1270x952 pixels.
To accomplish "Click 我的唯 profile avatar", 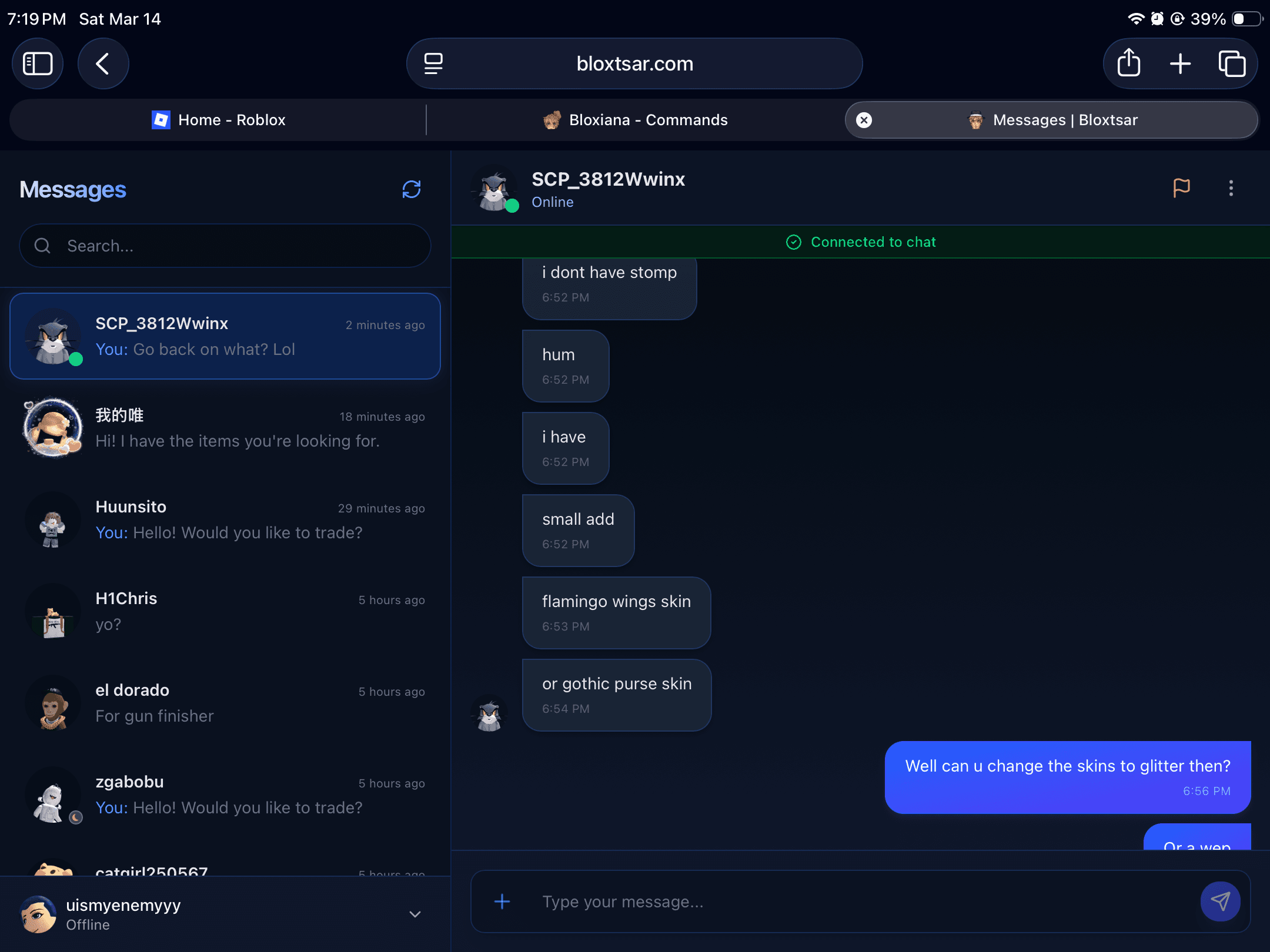I will (53, 428).
